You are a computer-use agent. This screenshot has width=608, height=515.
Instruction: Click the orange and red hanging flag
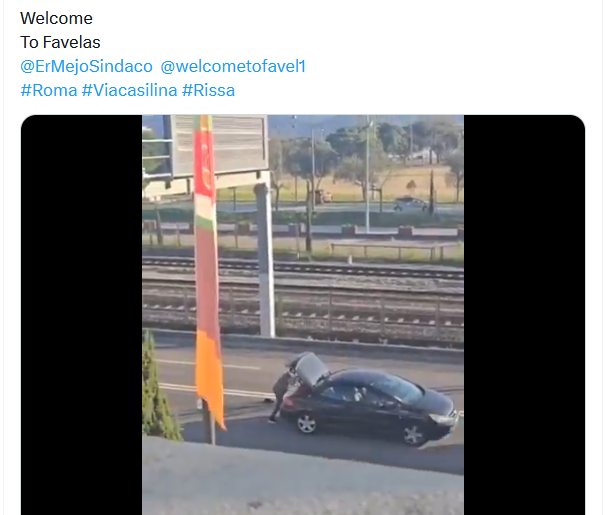pos(208,271)
